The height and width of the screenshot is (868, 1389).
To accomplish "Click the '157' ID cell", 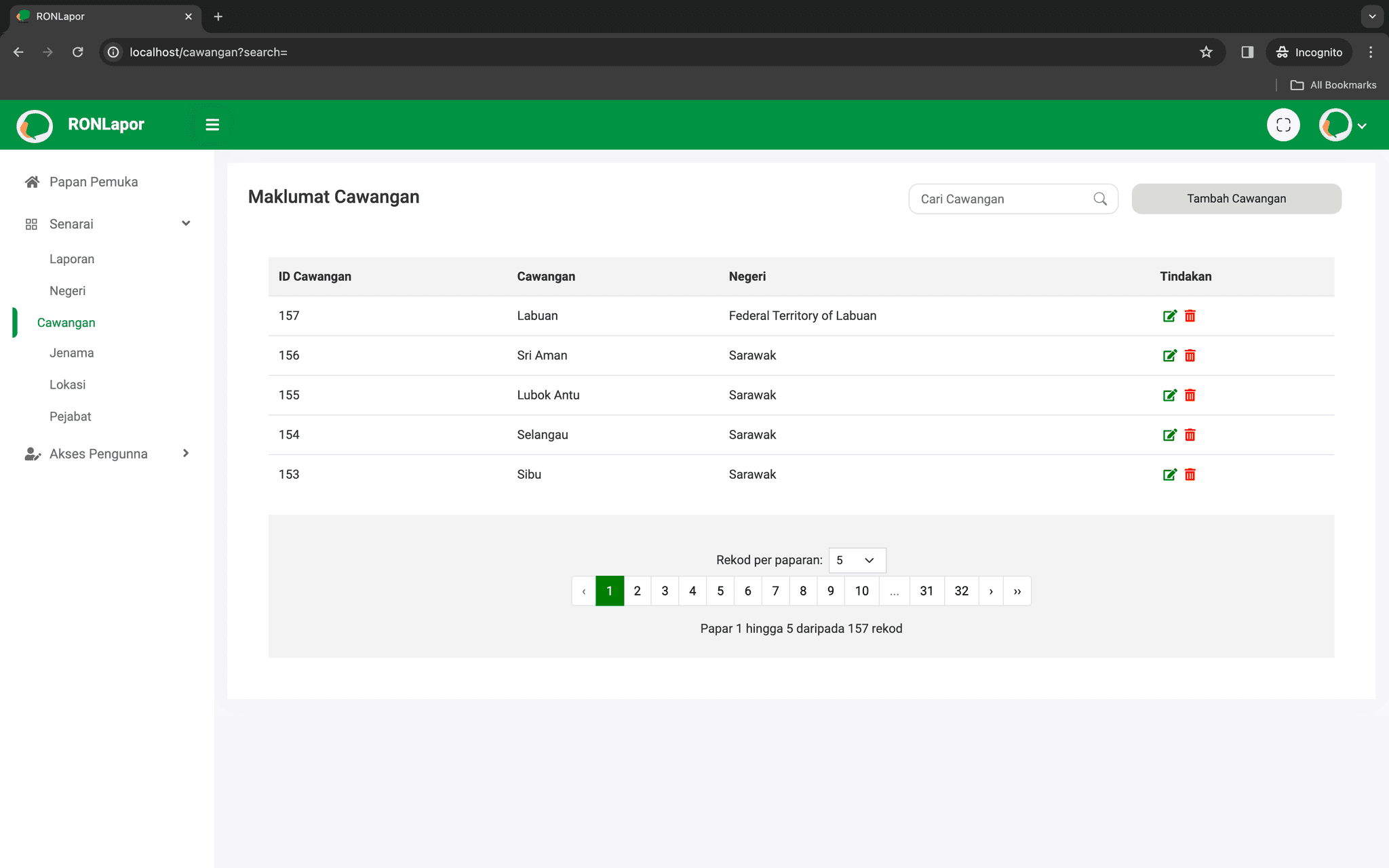I will (289, 316).
